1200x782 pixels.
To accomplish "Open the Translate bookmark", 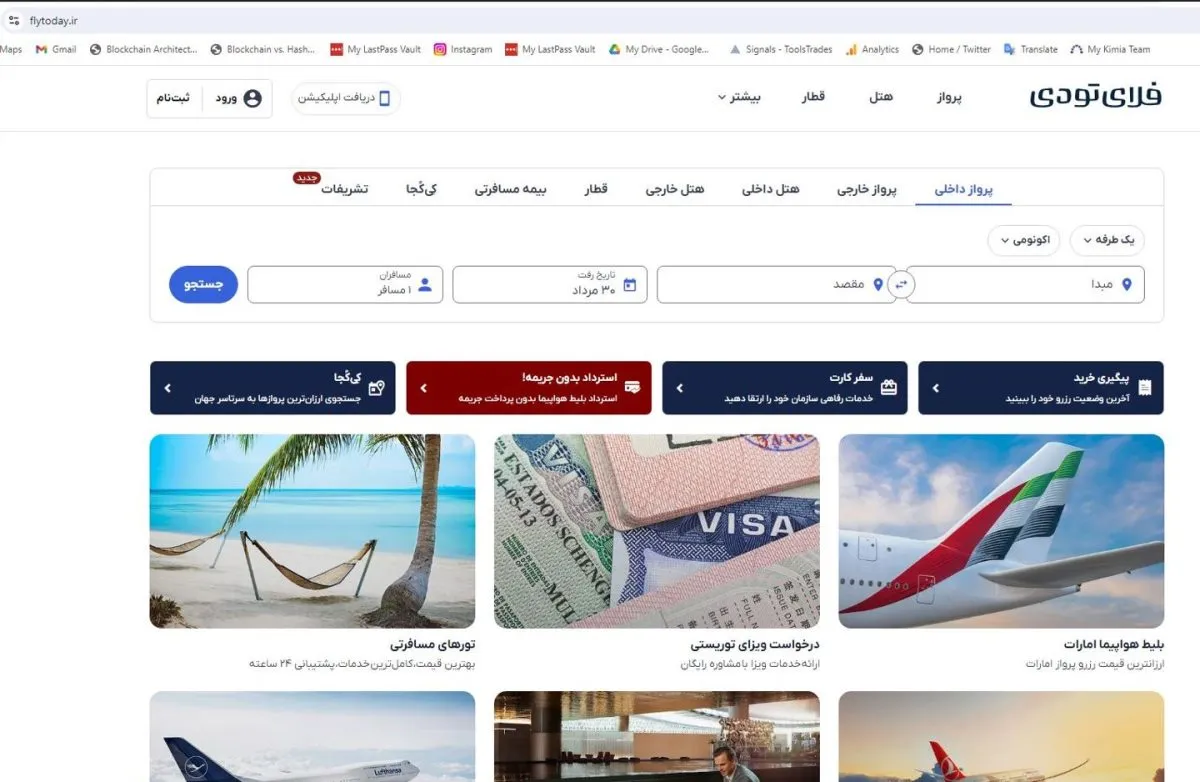I will pos(1030,49).
